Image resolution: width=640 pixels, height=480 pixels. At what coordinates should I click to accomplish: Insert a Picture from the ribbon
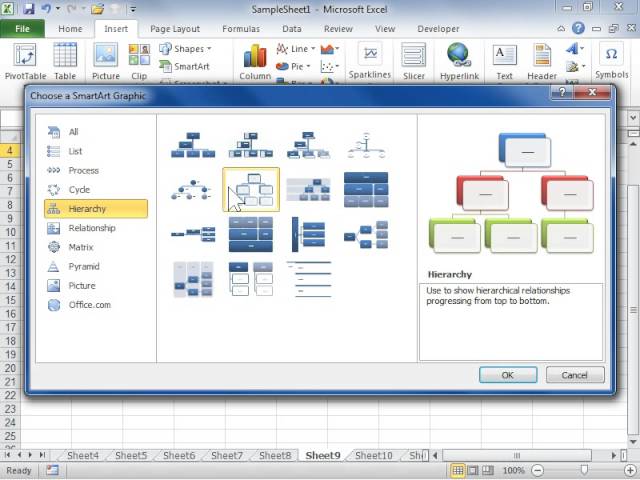click(106, 61)
